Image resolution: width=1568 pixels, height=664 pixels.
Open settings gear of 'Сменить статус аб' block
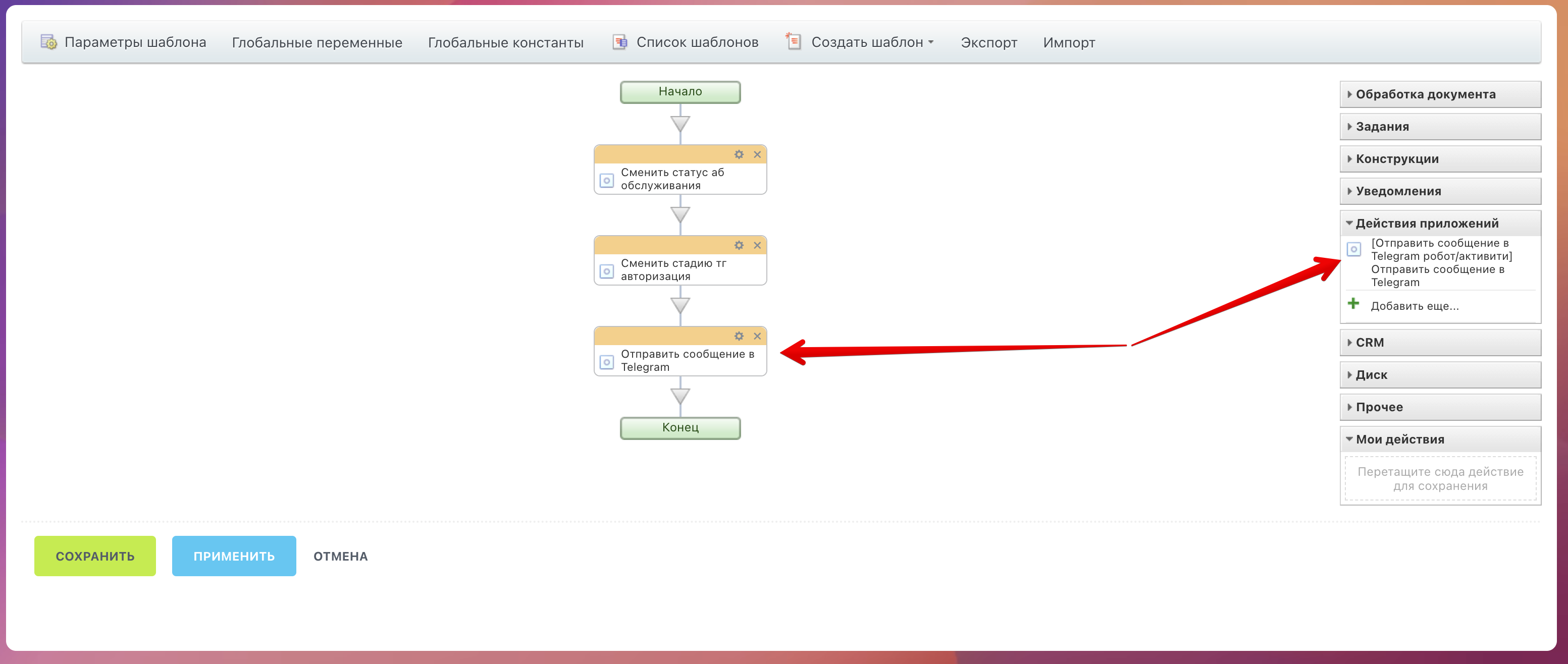point(739,154)
